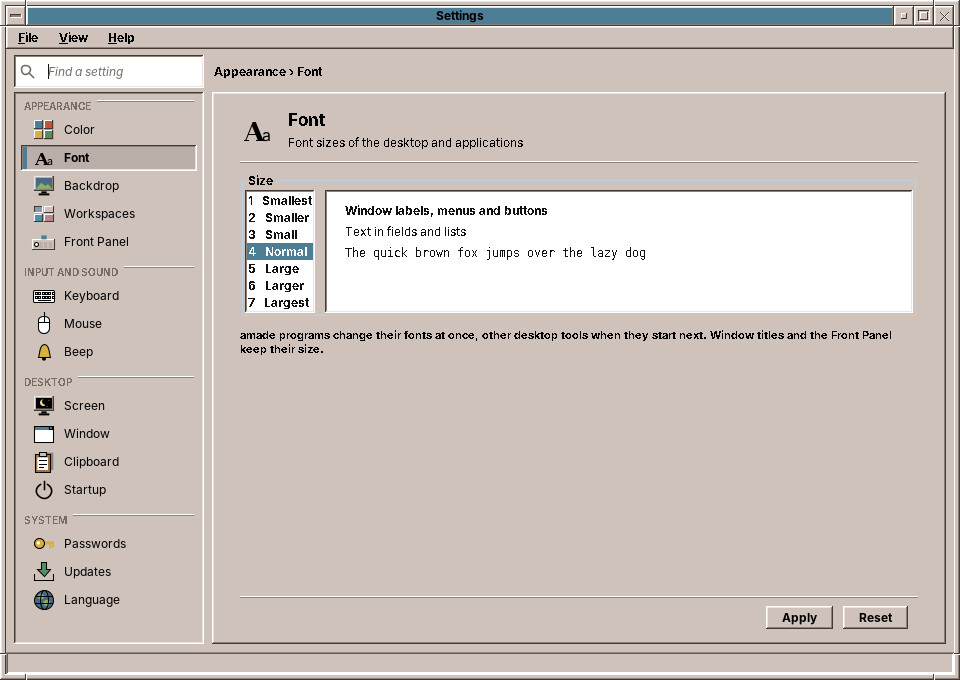Click the quick brown fox sample text
This screenshot has width=960, height=680.
495,253
